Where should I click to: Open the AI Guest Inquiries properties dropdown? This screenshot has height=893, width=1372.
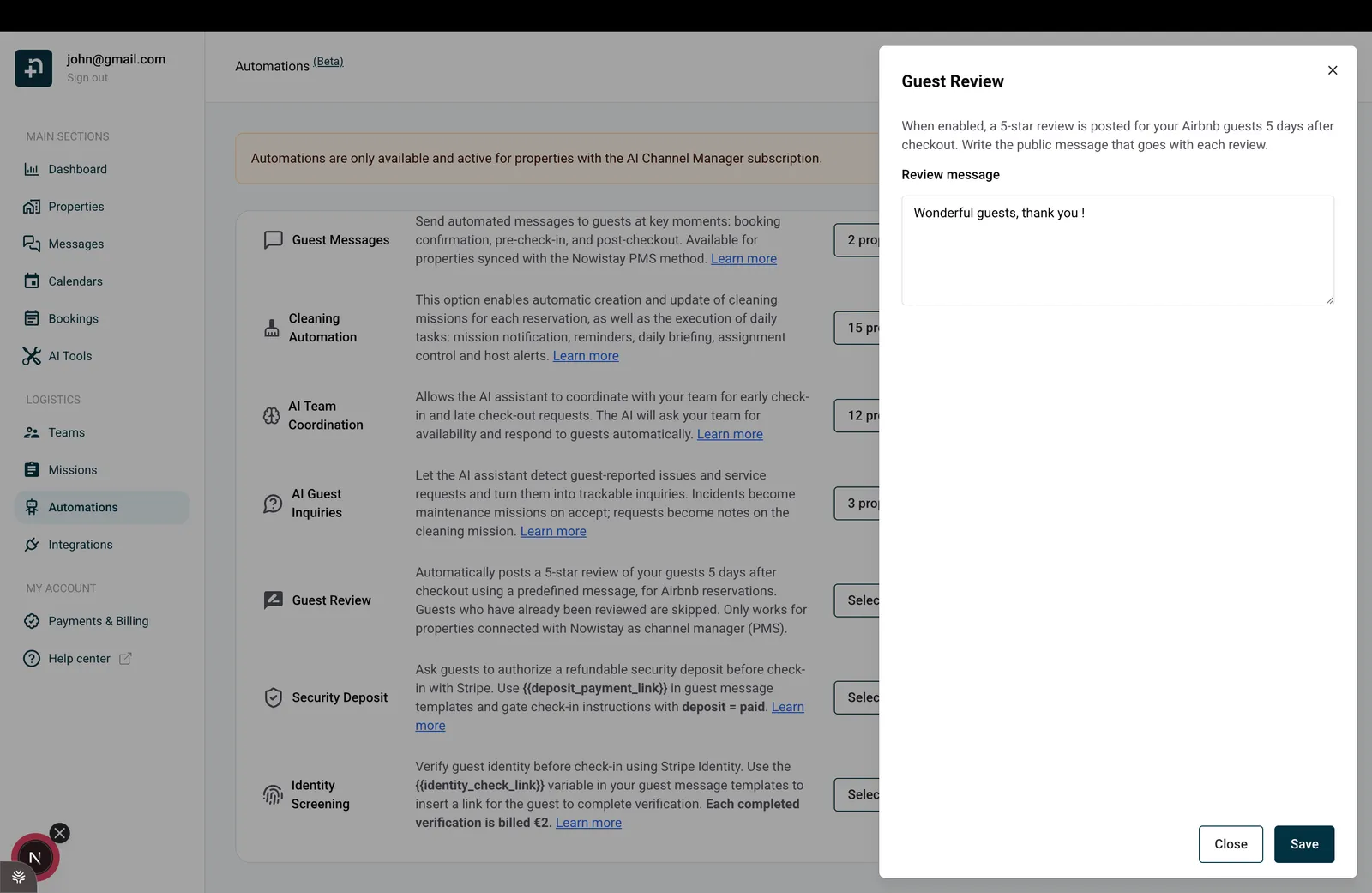(x=857, y=504)
